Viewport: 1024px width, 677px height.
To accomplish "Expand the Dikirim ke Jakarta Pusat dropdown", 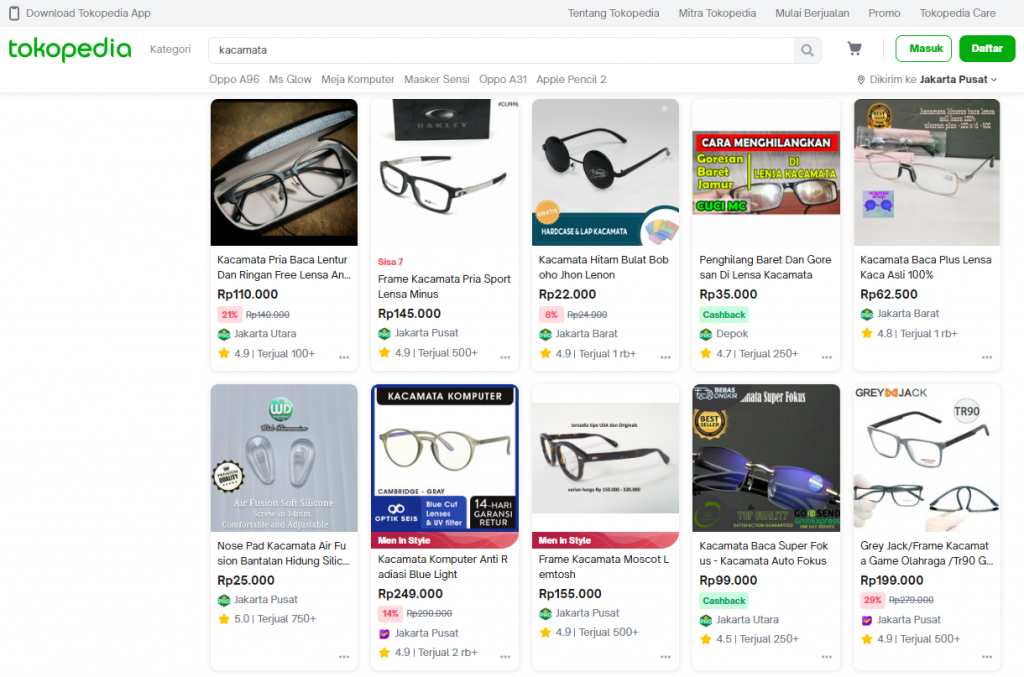I will click(993, 80).
